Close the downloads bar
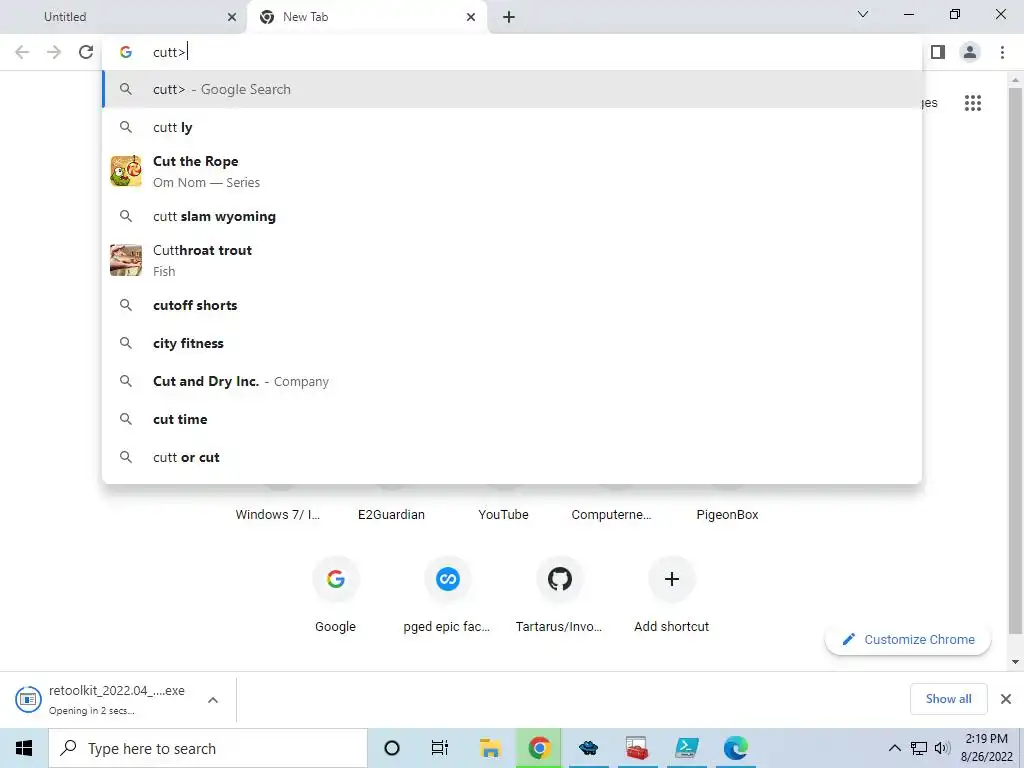 point(1006,699)
